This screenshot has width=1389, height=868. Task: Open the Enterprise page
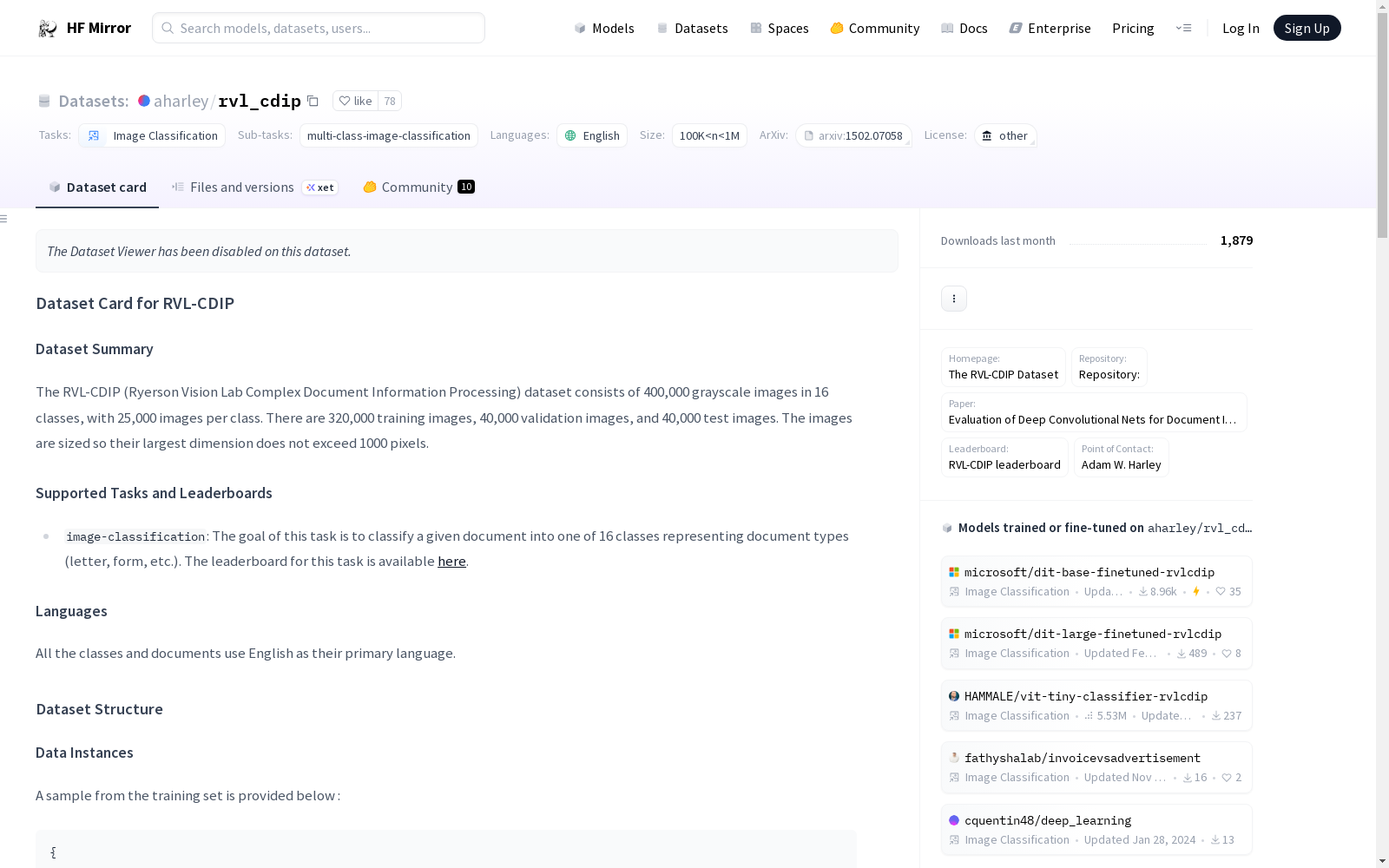[1050, 28]
